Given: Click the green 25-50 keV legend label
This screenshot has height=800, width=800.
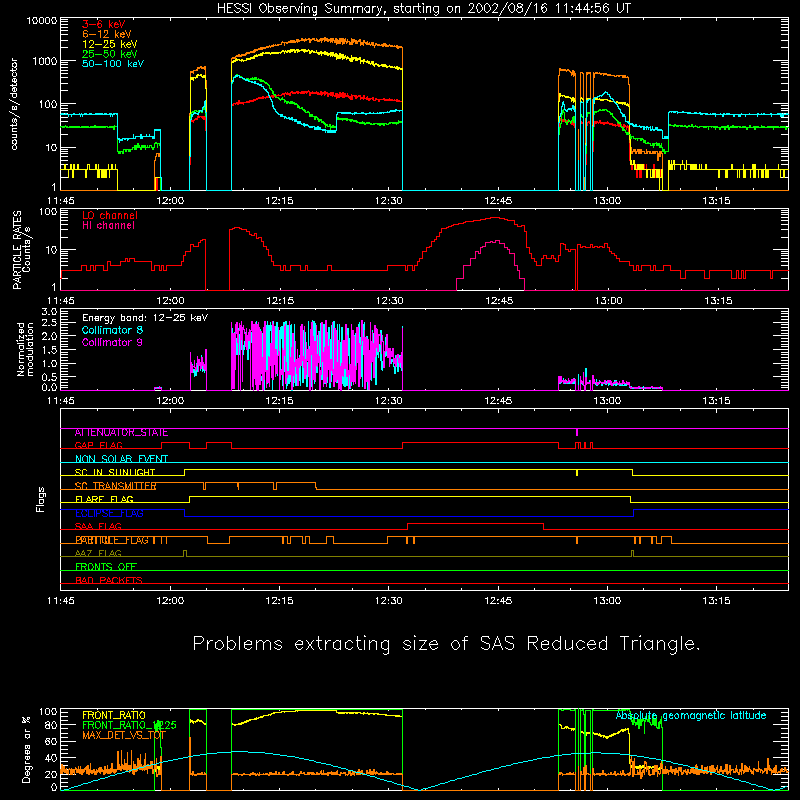Looking at the screenshot, I should click(x=109, y=54).
